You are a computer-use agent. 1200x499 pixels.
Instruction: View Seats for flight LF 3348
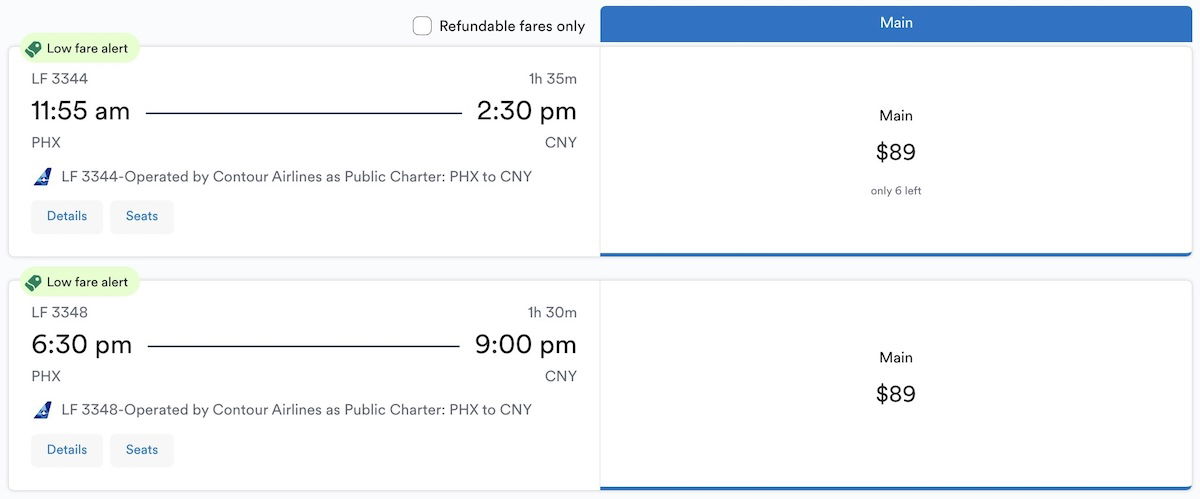coord(142,450)
